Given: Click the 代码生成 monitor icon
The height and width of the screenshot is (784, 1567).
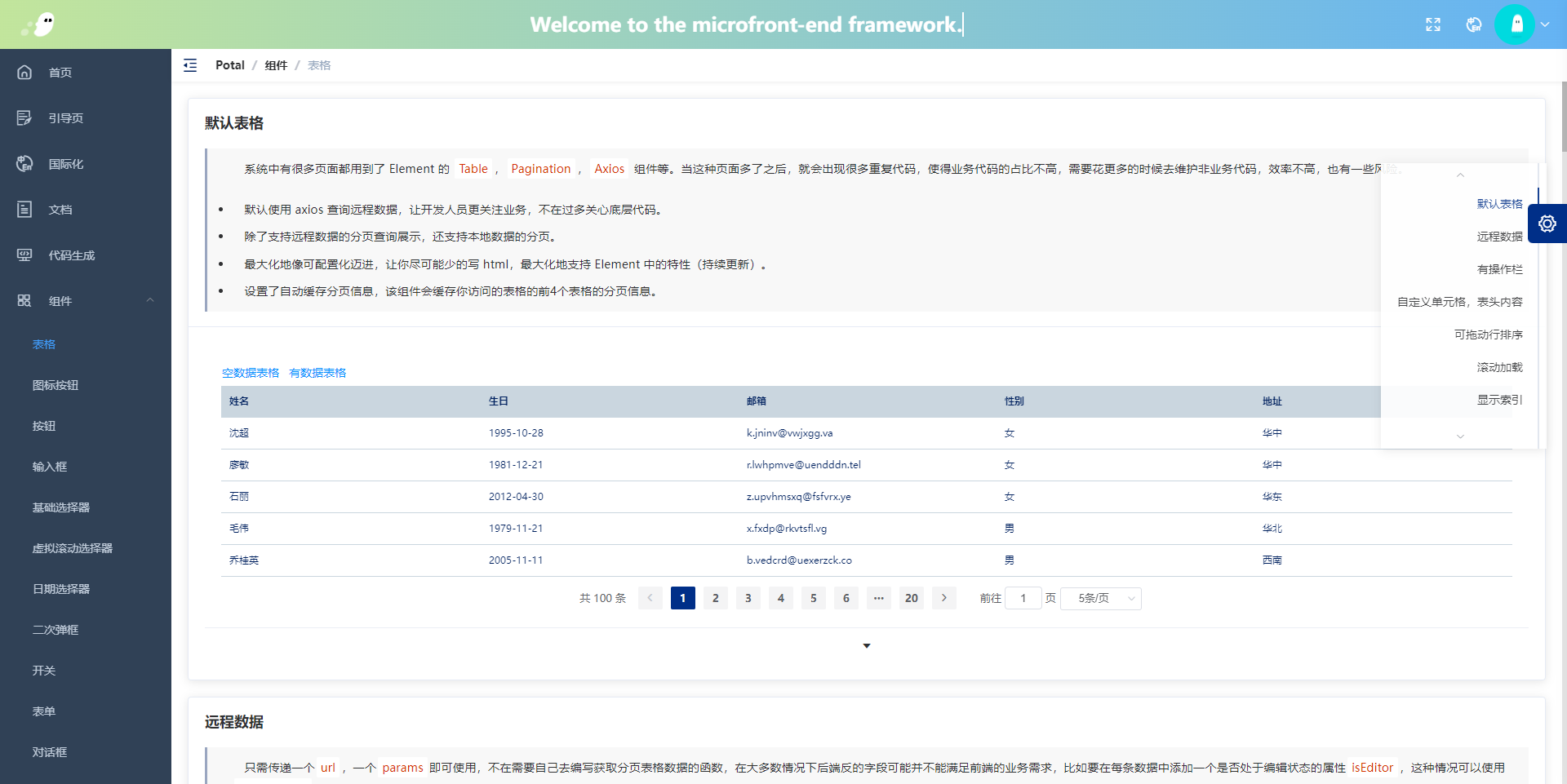Looking at the screenshot, I should [x=24, y=255].
